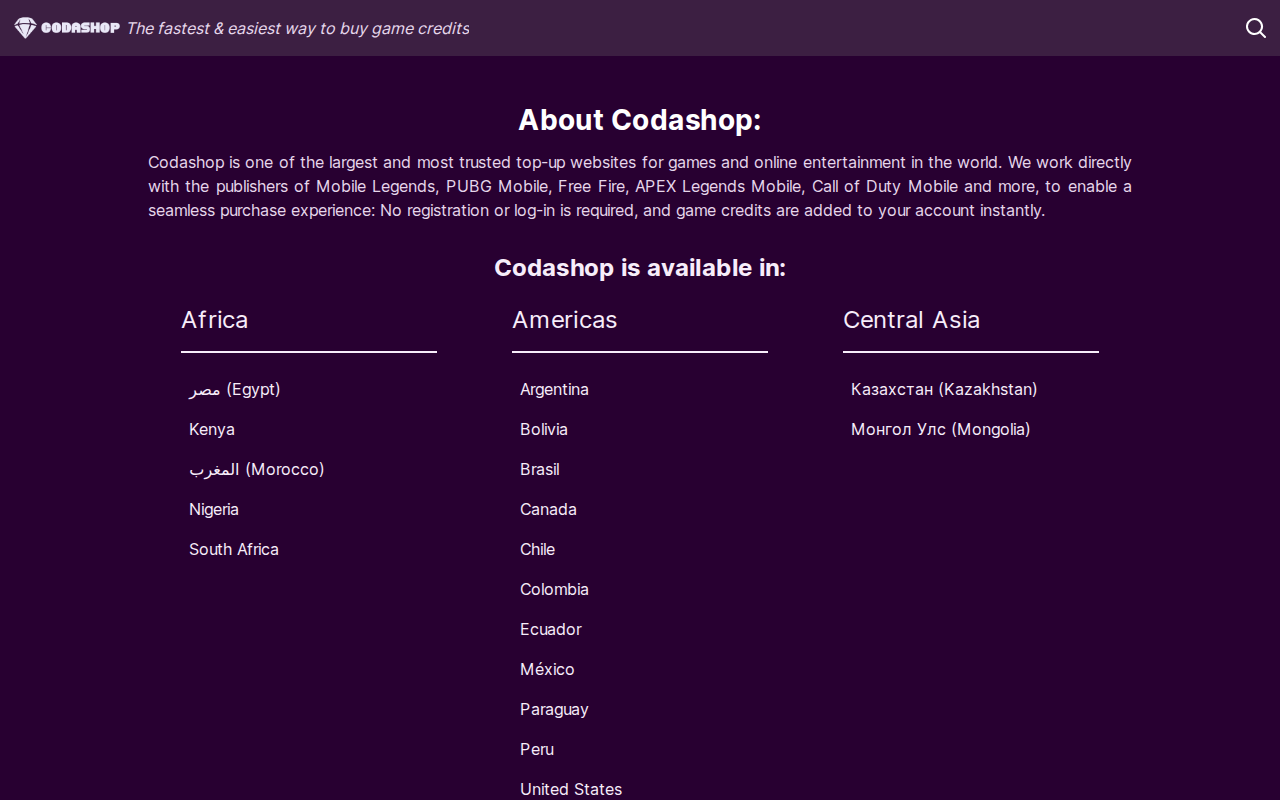Choose Canada from Americas list
Screen dimensions: 1280x800
(548, 509)
